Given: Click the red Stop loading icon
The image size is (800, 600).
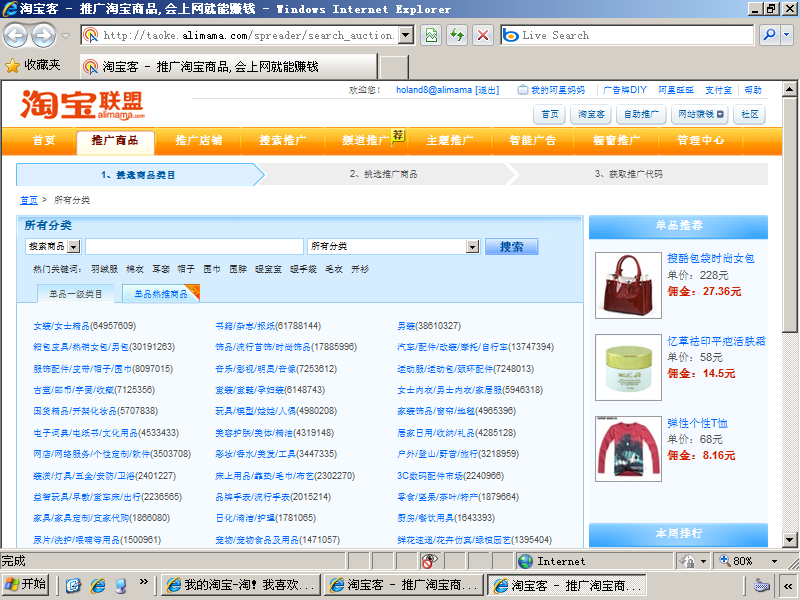Looking at the screenshot, I should [x=483, y=35].
